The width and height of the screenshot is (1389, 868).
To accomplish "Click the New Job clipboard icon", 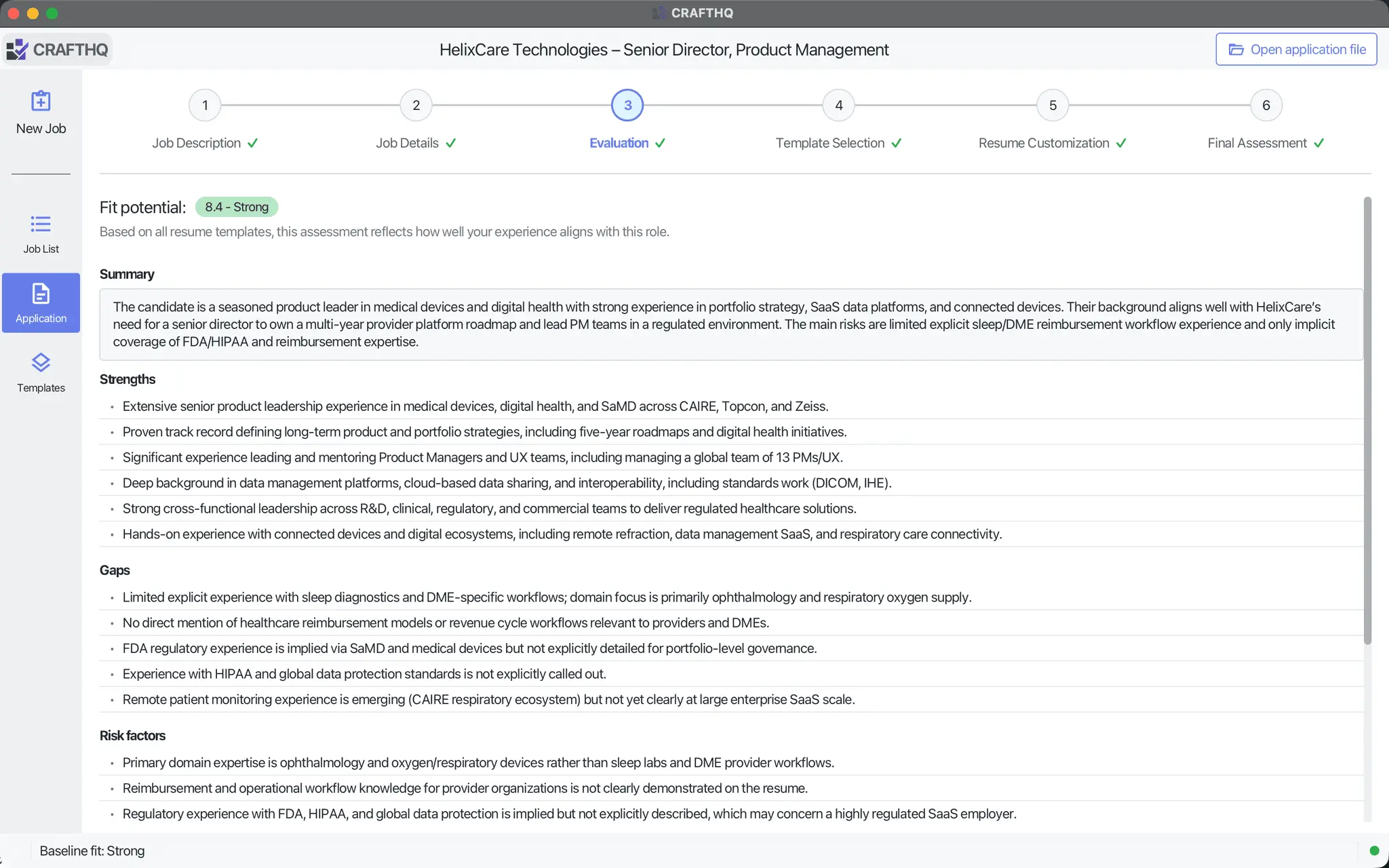I will click(x=41, y=101).
